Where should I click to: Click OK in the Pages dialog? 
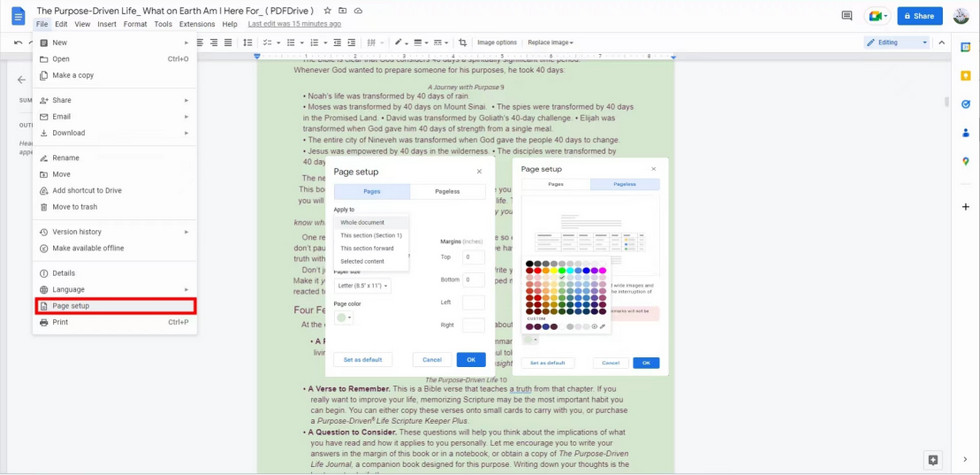[471, 359]
